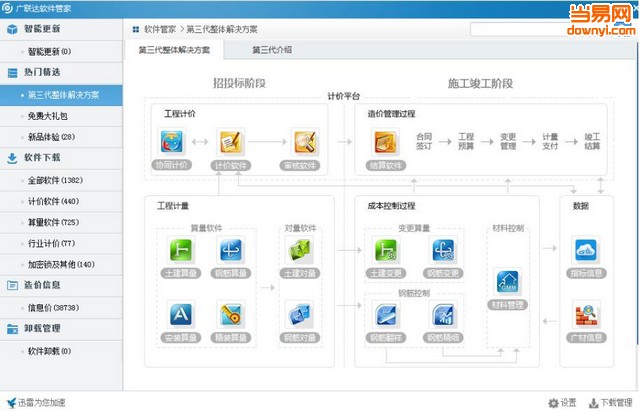This screenshot has width=640, height=411.
Task: Click the 迅雷为您加速 status text
Action: click(42, 403)
